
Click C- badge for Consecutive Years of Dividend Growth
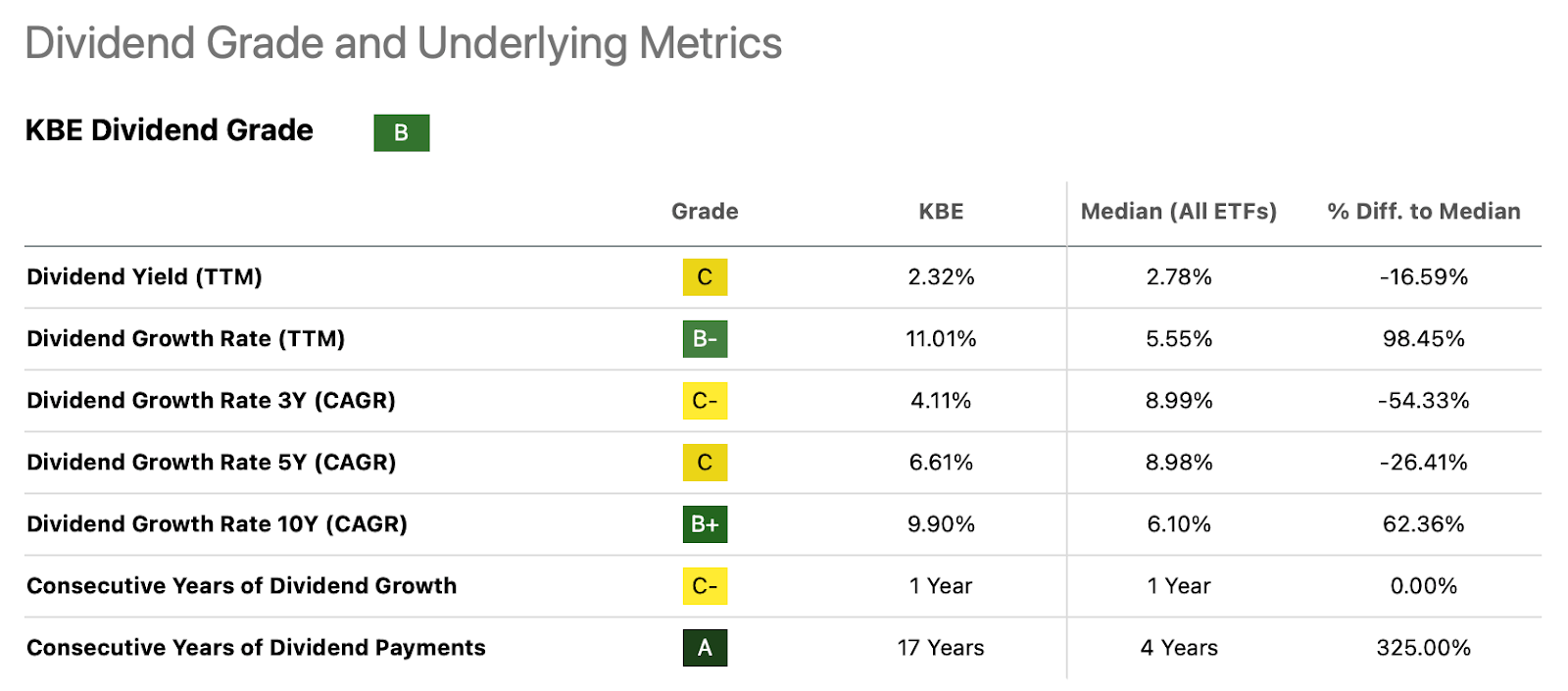[x=705, y=586]
